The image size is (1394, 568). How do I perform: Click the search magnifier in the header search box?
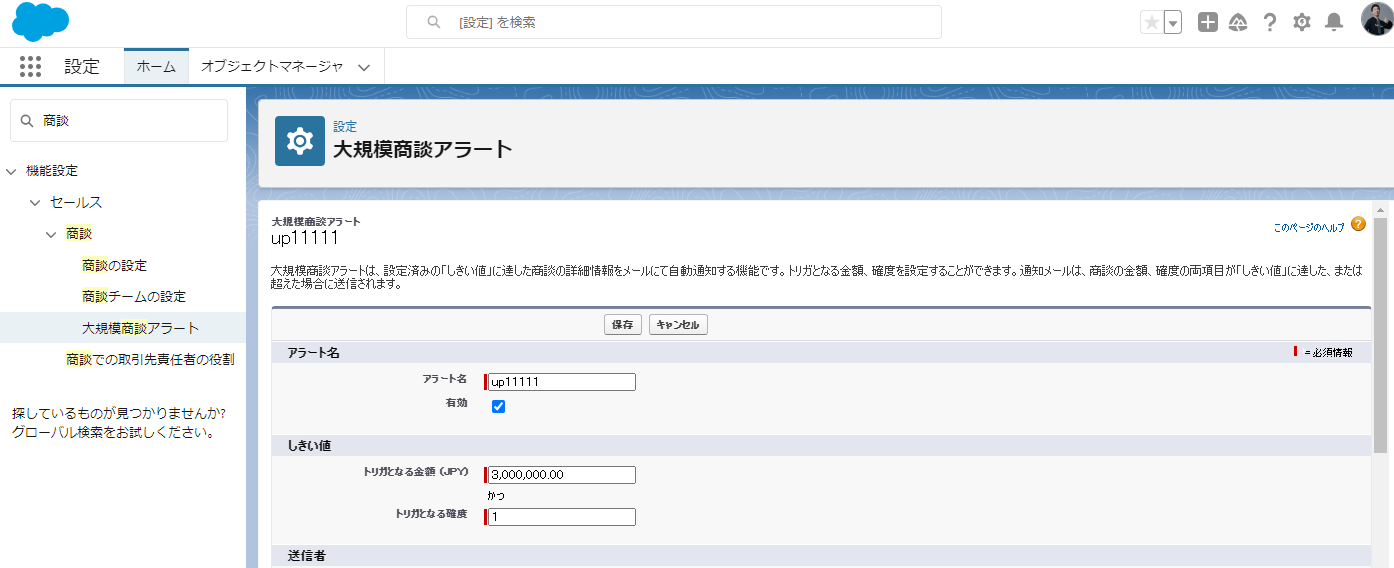pos(434,22)
